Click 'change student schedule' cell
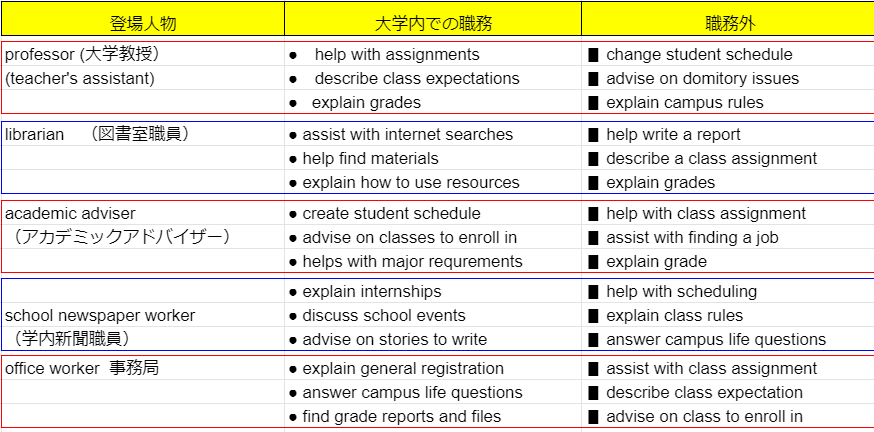This screenshot has height=432, width=874. [728, 54]
